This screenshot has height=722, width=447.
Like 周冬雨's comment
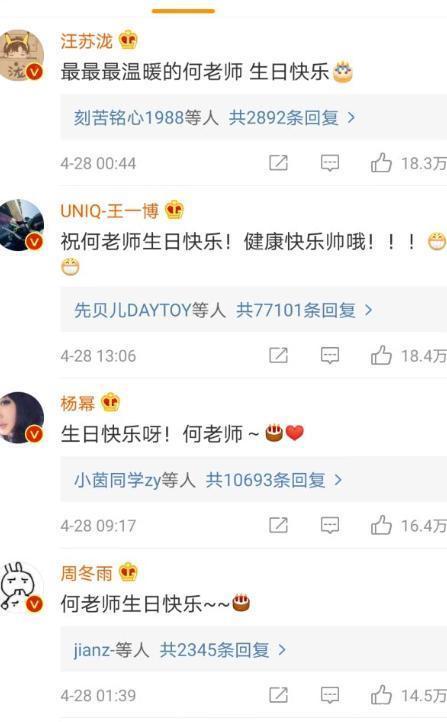point(381,695)
